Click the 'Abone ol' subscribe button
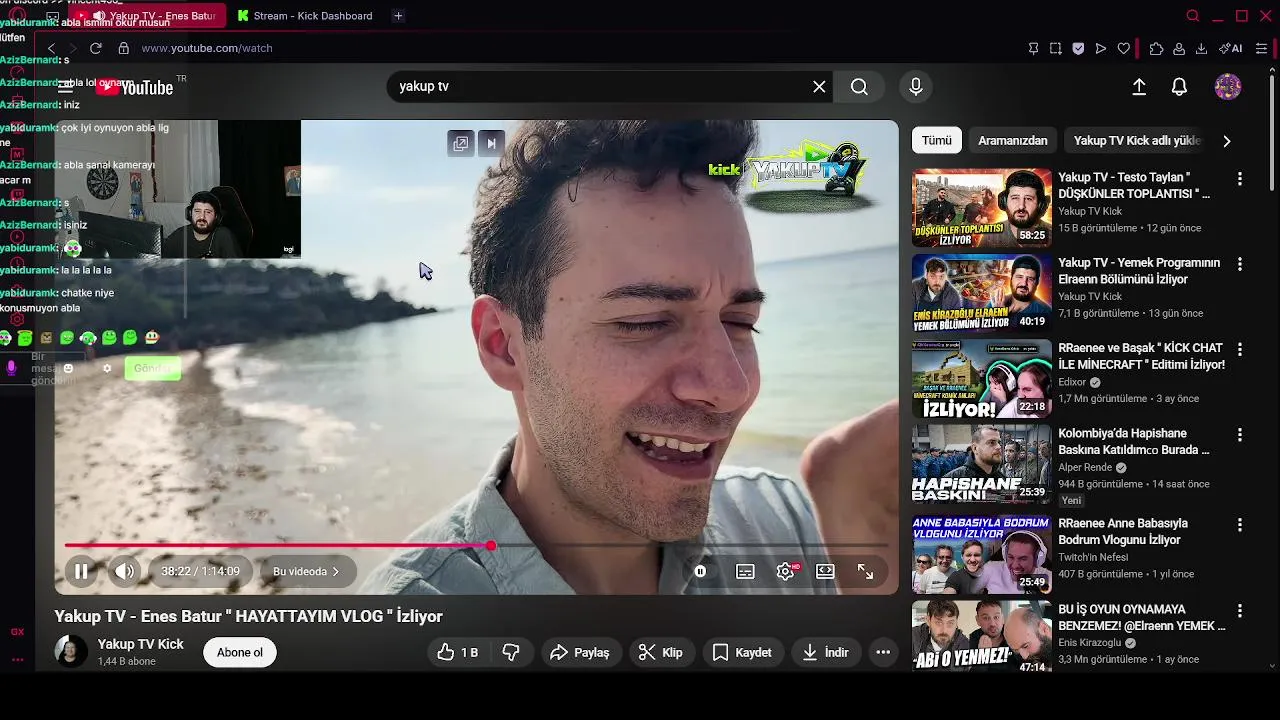Screen dimensions: 1280x720 coord(240,653)
